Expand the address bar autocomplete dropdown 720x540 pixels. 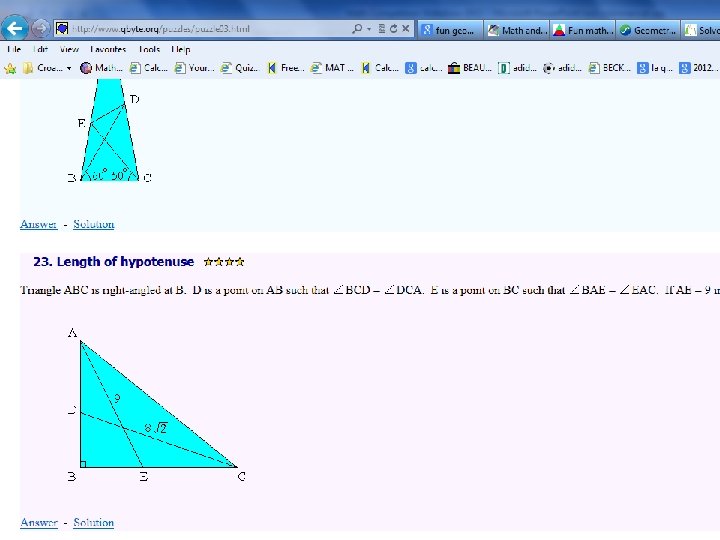(369, 28)
